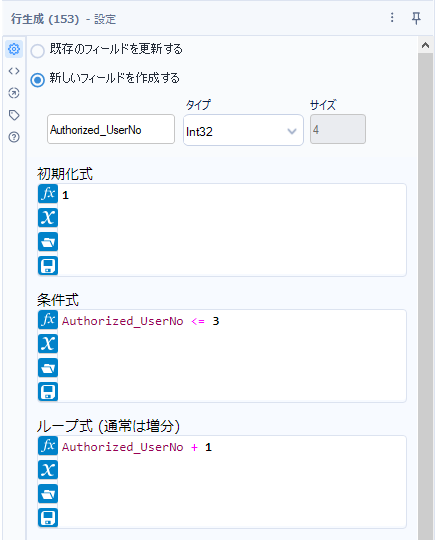435x540 pixels.
Task: Click into the 条件式 expression editor
Action: 232,356
